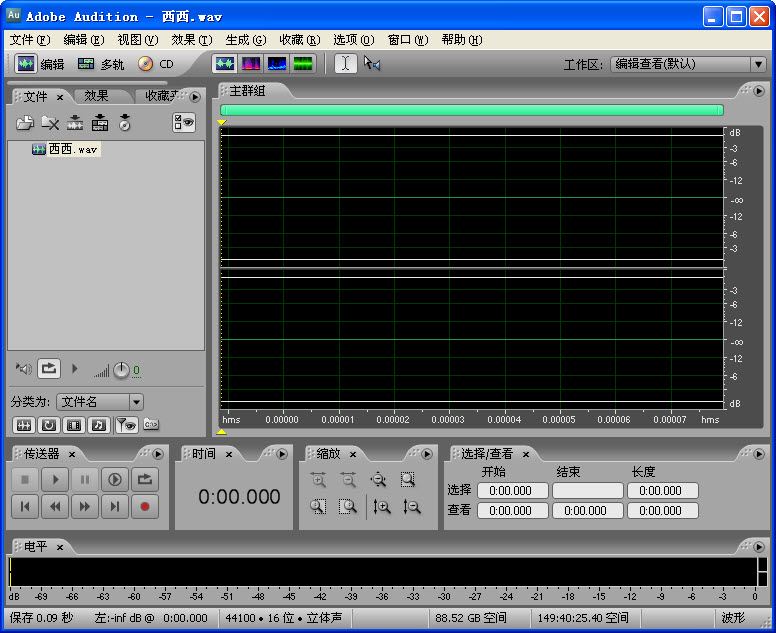Click the transport rewind button

click(x=55, y=506)
